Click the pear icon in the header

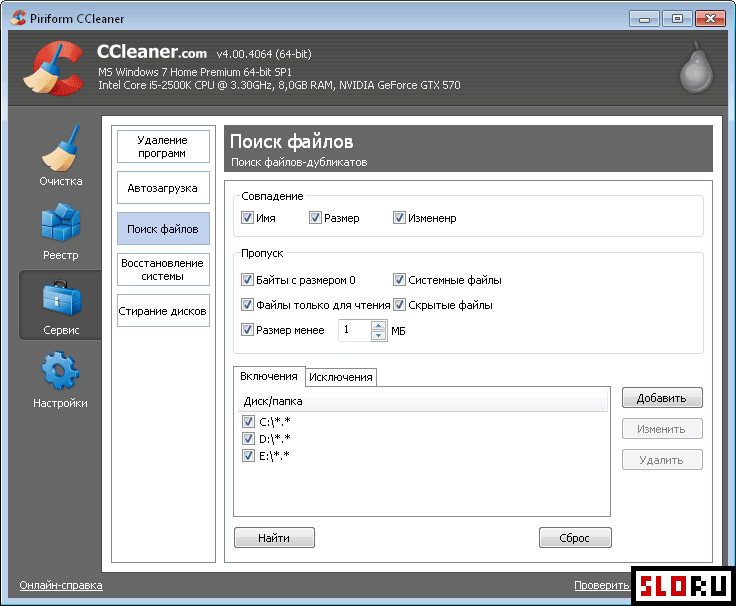(x=696, y=68)
